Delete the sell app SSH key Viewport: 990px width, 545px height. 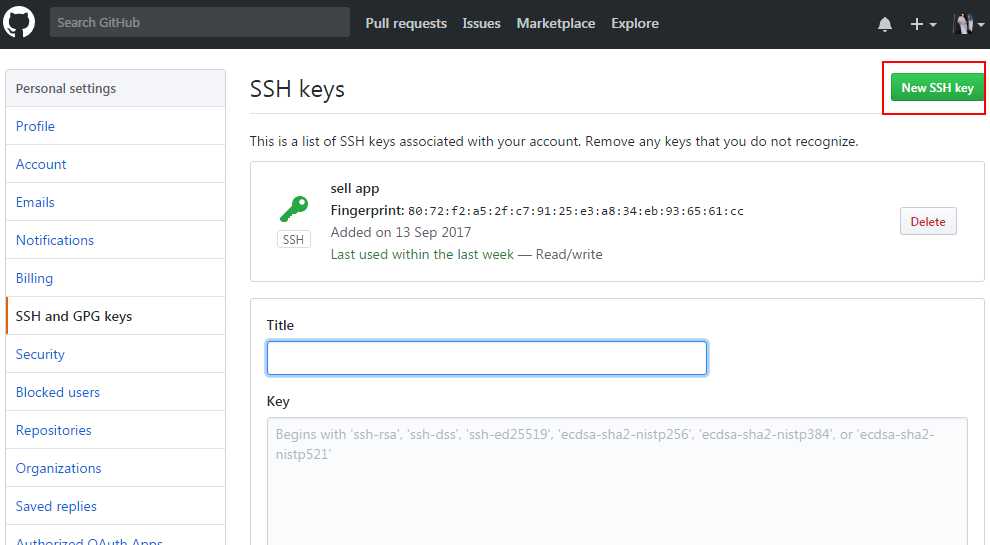(928, 222)
